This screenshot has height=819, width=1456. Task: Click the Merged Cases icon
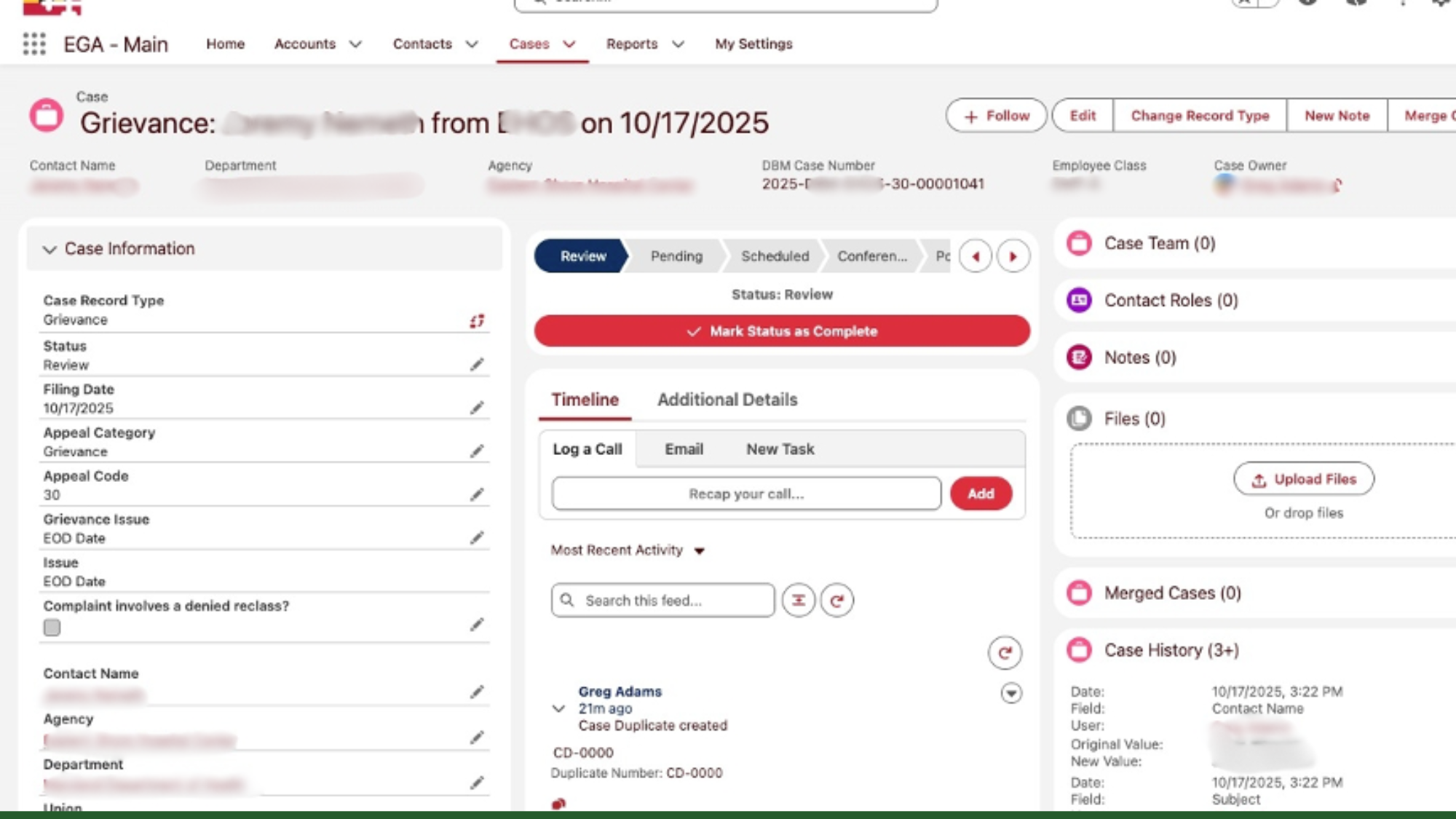point(1080,593)
